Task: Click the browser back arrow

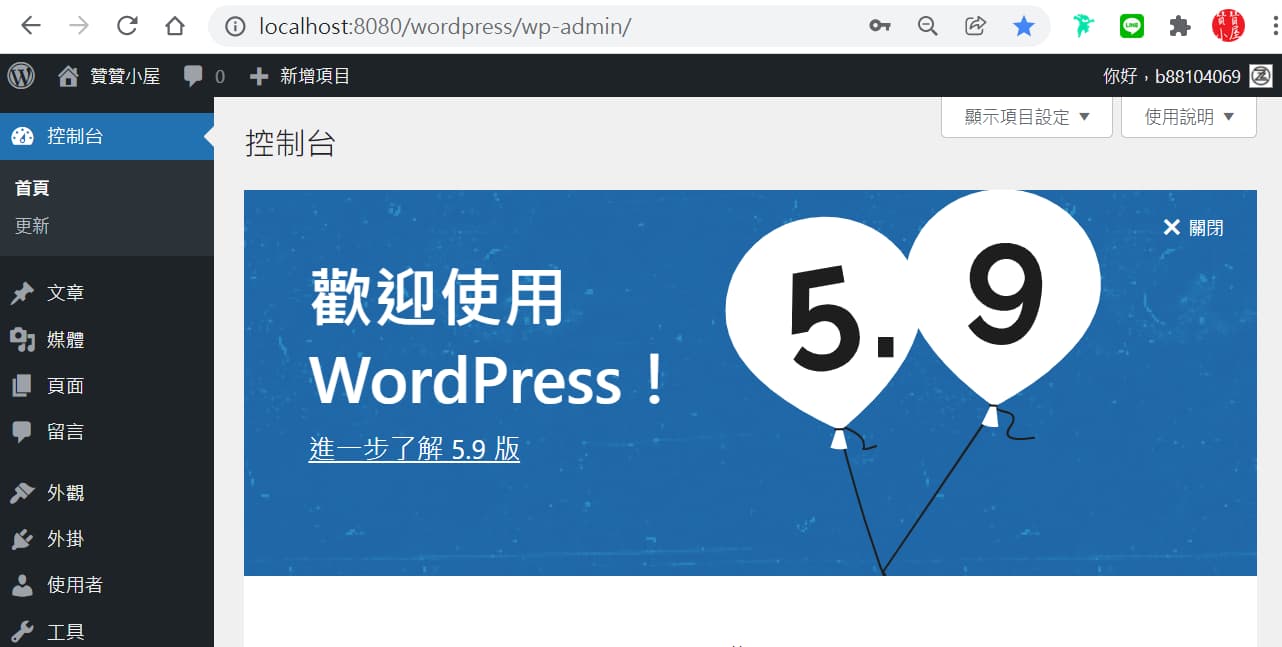Action: point(31,26)
